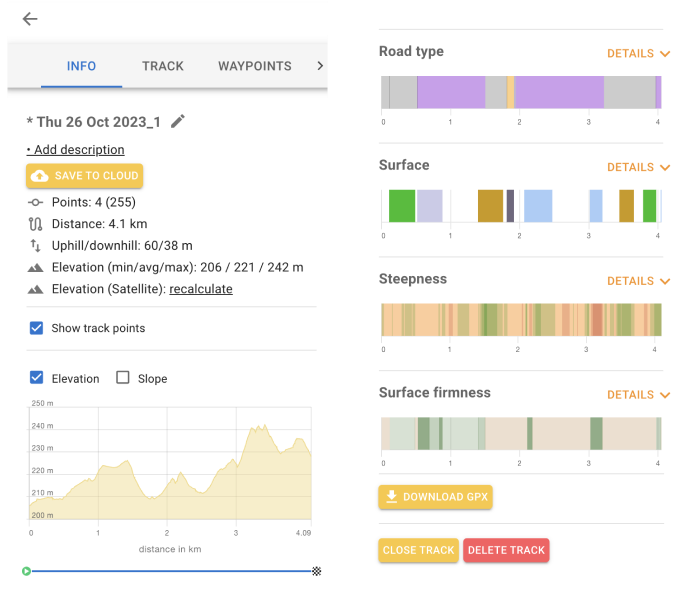Expand Surface details
The height and width of the screenshot is (600, 685).
637,168
